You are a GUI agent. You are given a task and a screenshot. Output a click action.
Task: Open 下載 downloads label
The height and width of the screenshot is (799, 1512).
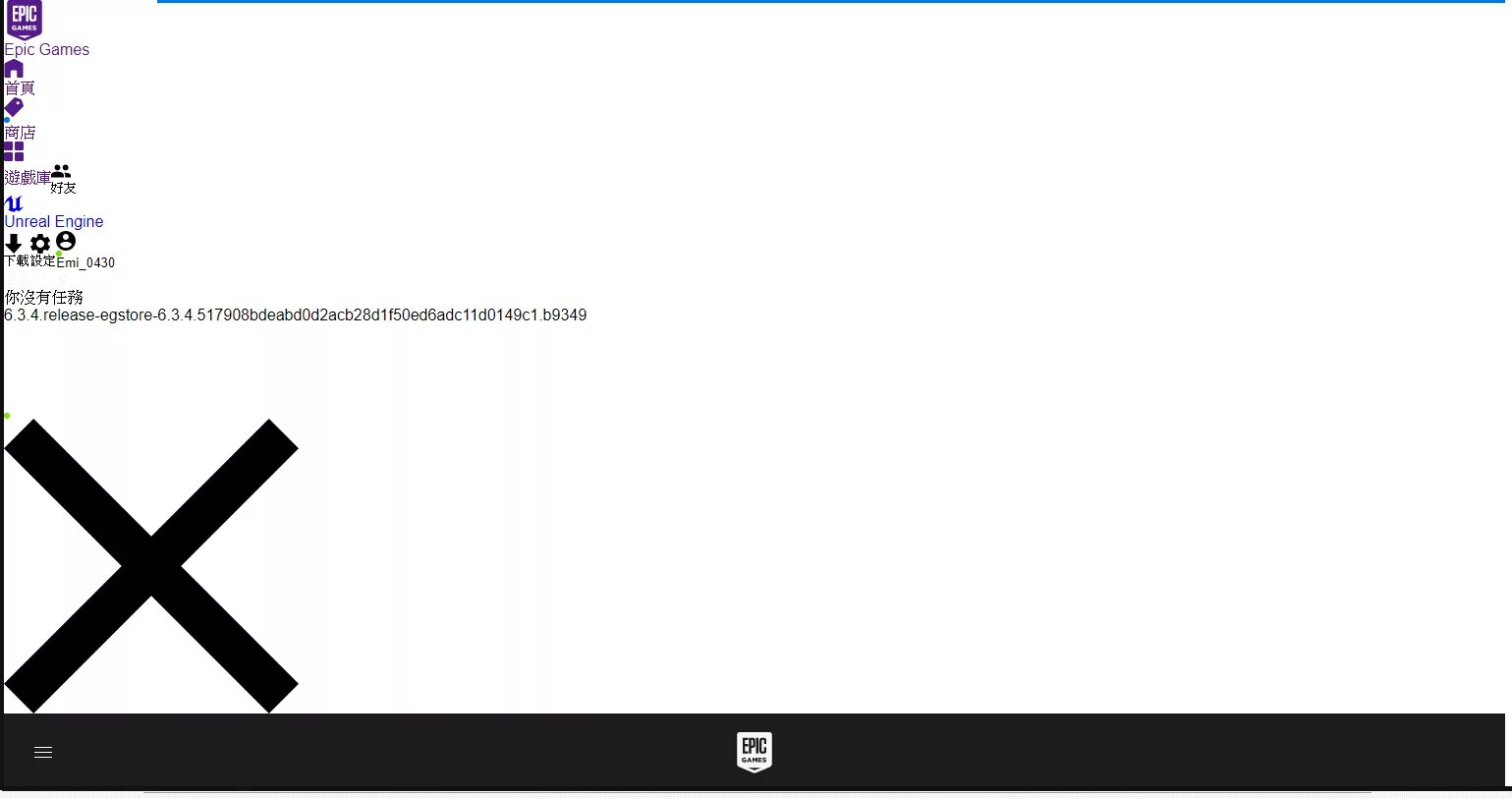(x=18, y=261)
